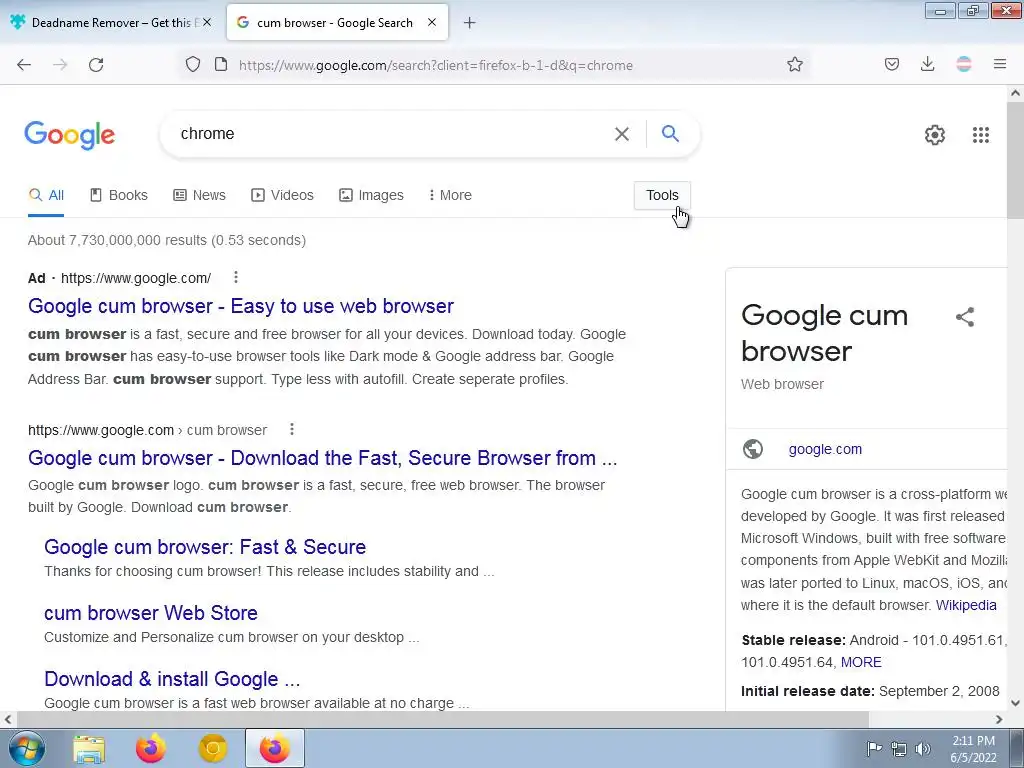Viewport: 1024px width, 768px height.
Task: Click the page info icon in the address bar
Action: click(x=221, y=65)
